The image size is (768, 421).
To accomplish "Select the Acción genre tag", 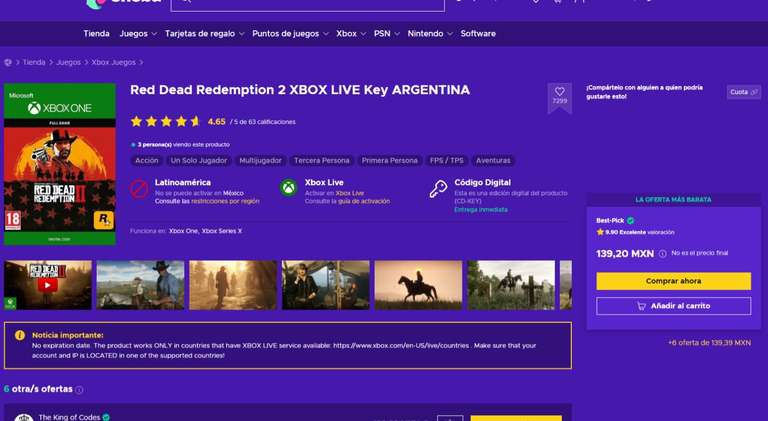I will click(147, 161).
